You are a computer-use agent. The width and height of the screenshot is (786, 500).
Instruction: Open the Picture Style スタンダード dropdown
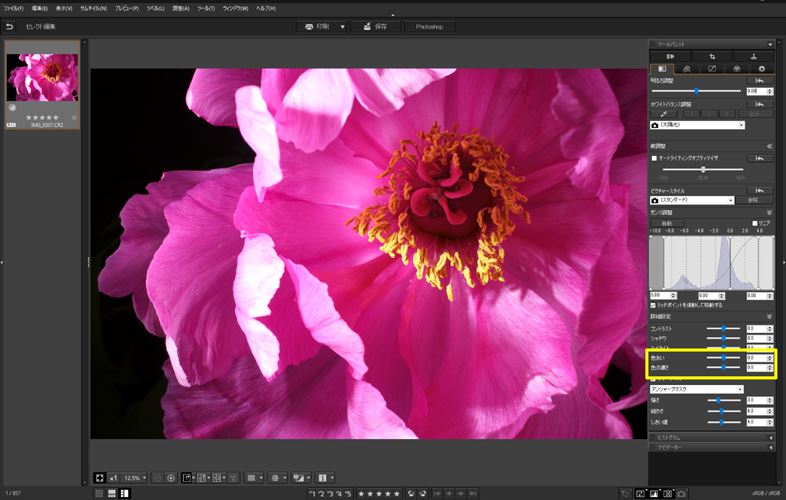coord(692,200)
